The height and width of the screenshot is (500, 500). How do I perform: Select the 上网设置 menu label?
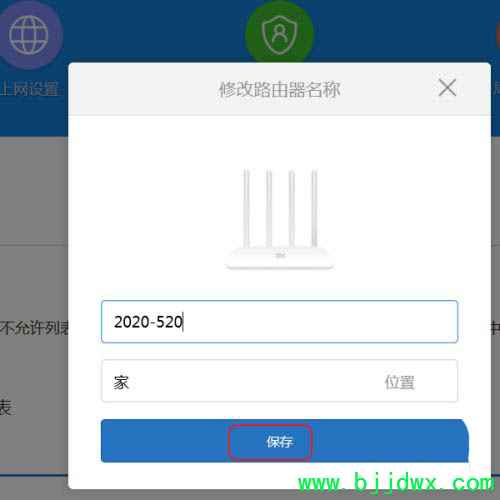[29, 89]
